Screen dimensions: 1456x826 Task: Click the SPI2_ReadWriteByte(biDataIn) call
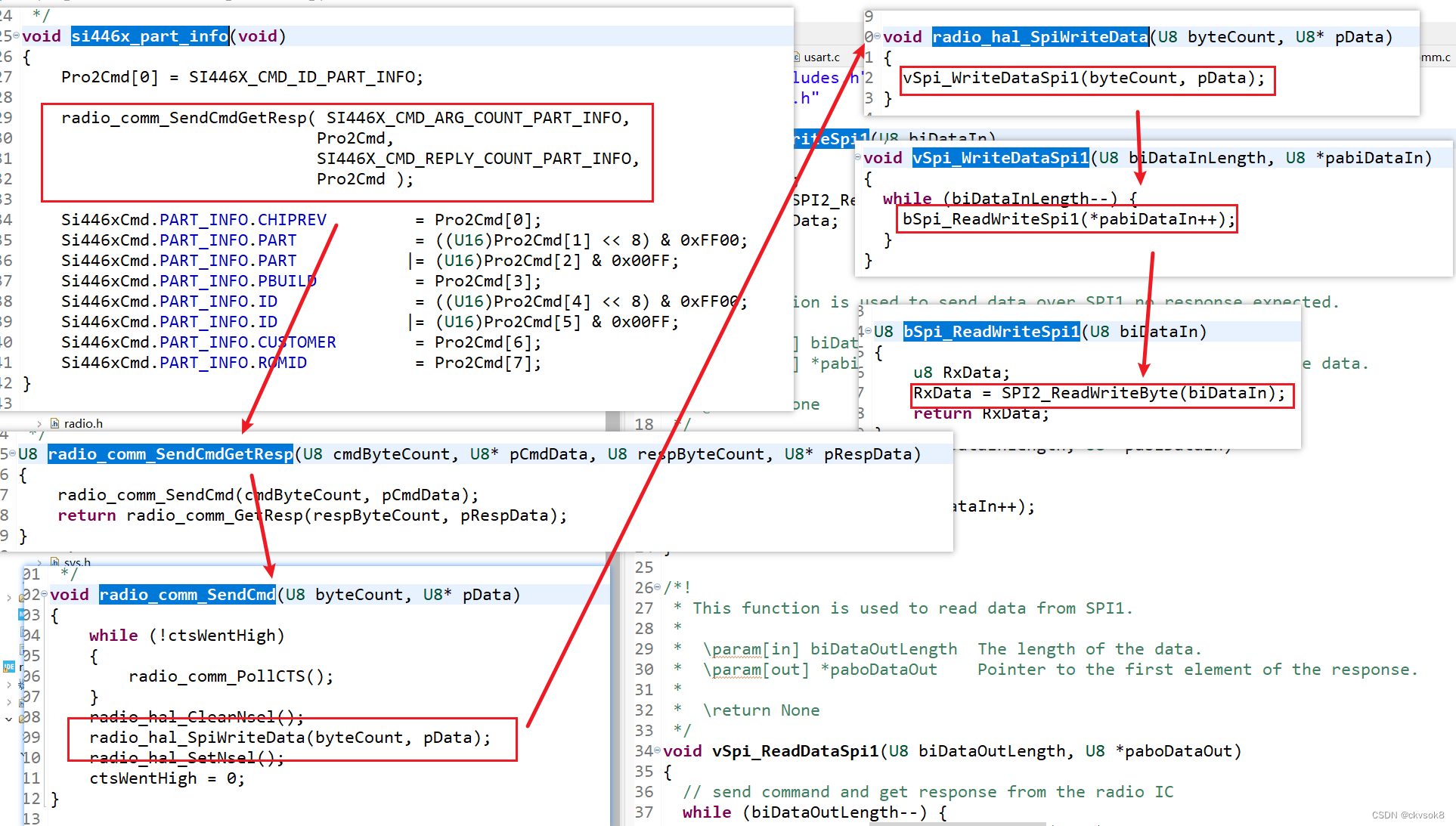coord(1143,392)
